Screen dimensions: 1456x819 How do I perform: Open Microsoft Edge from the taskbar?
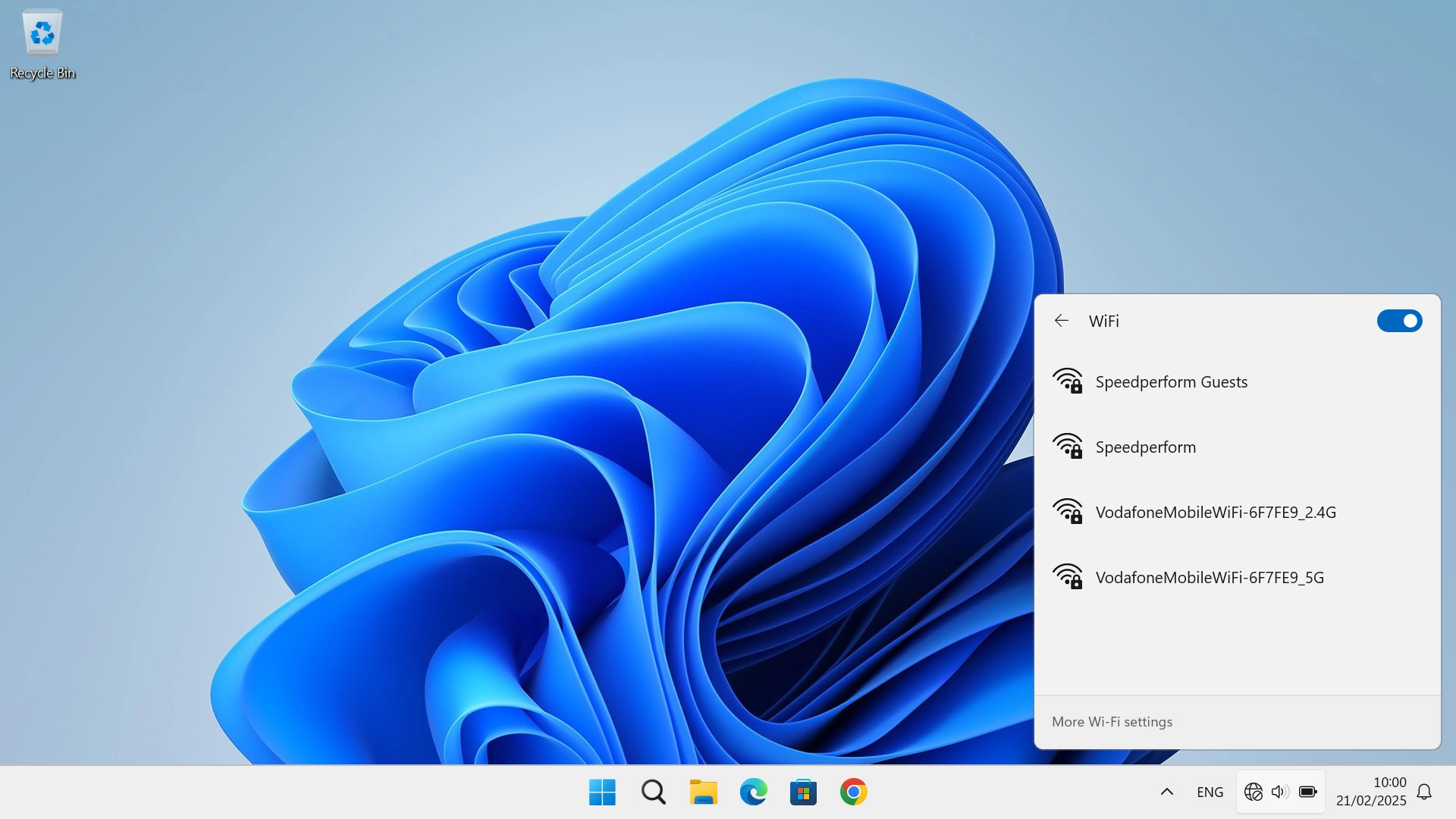[754, 791]
